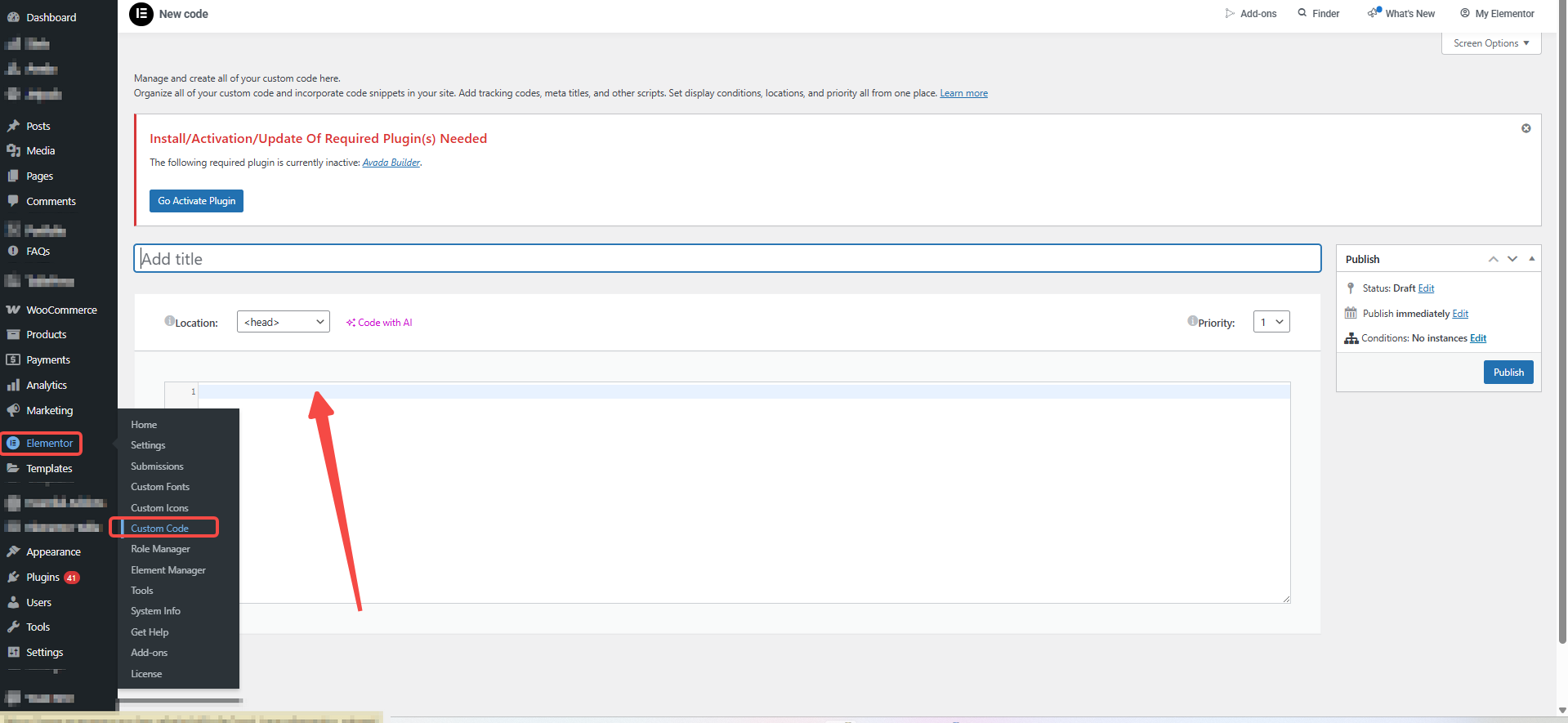Screen dimensions: 1568x723
Task: Open License submenu item
Action: (146, 674)
